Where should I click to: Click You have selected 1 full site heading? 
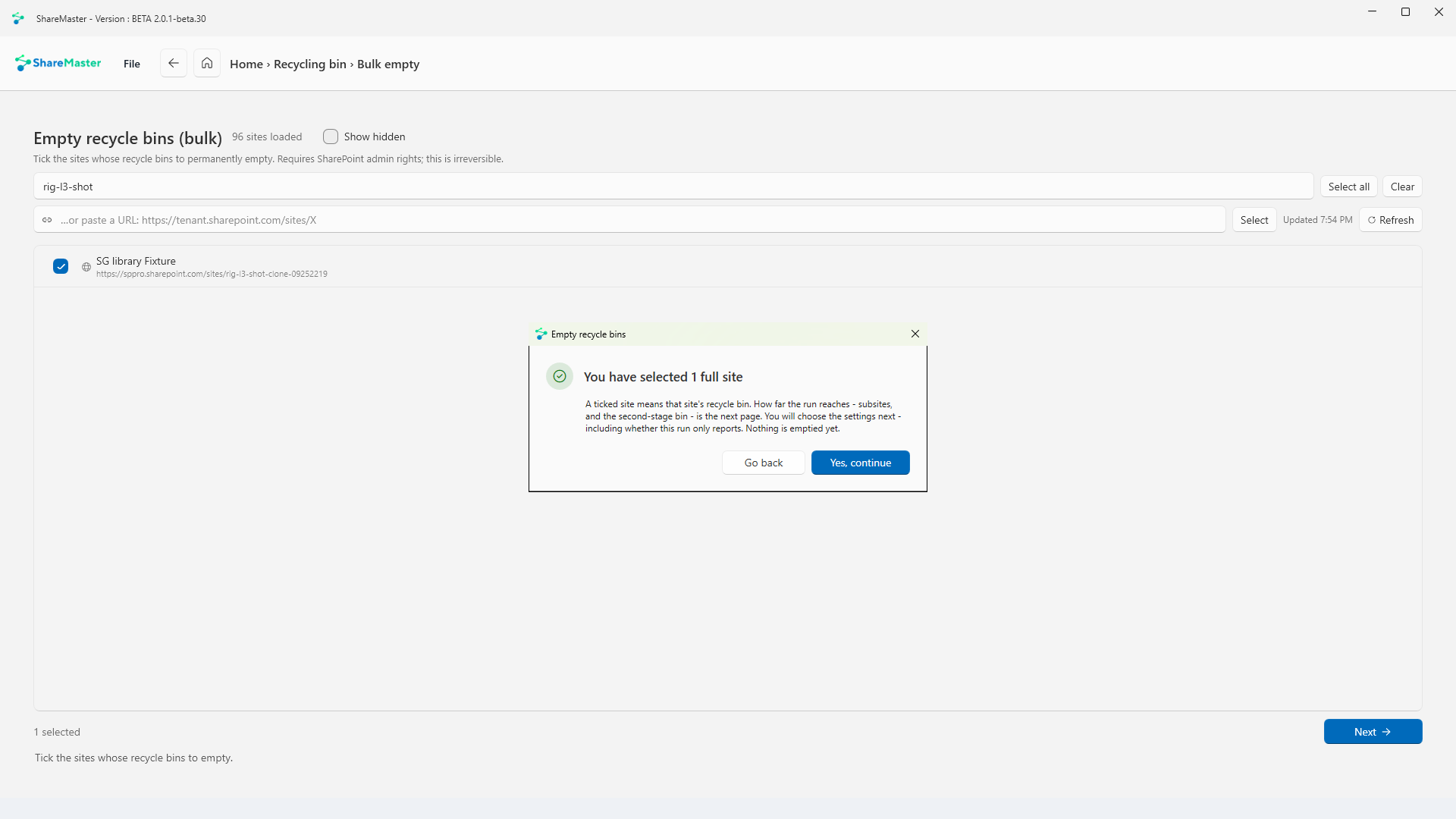point(664,377)
